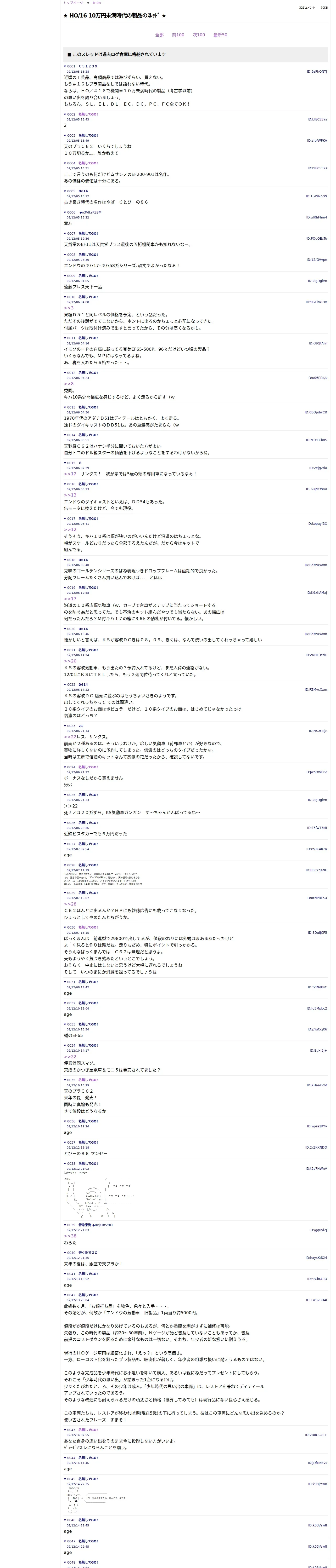Open the >>17 anchor in post 0019
This screenshot has height=1568, width=336.
point(70,599)
